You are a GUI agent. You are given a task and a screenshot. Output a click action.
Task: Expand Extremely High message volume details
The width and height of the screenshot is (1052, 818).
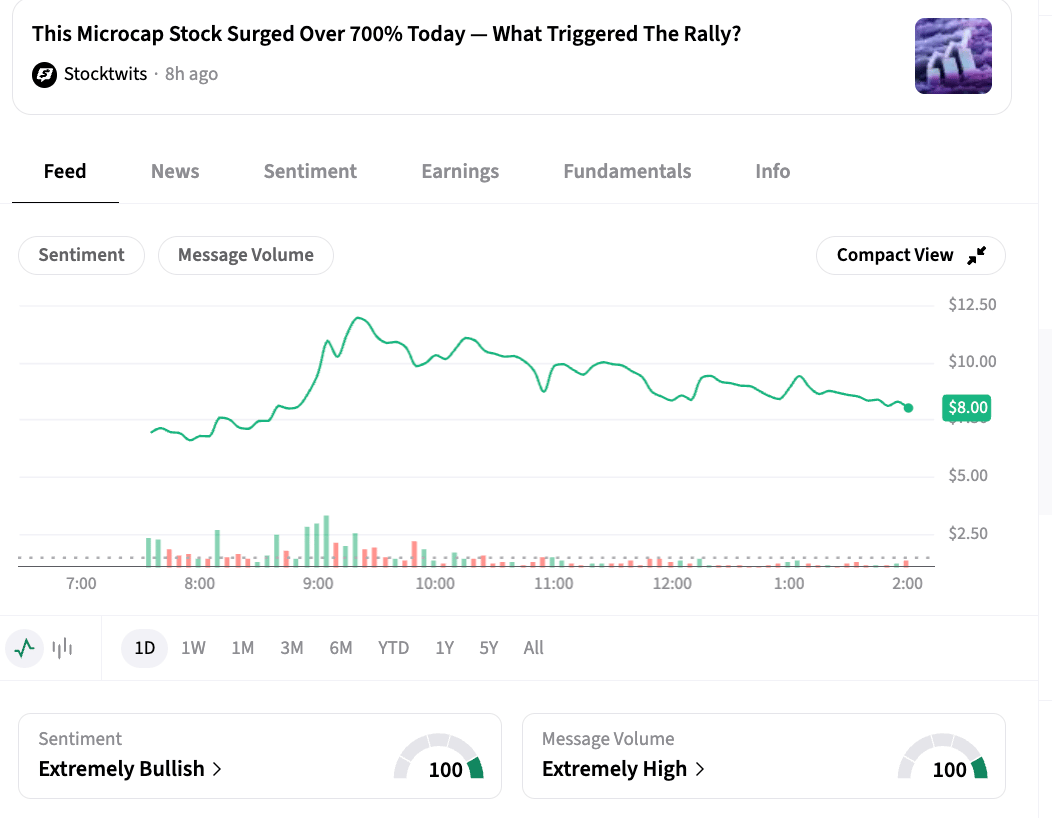623,769
